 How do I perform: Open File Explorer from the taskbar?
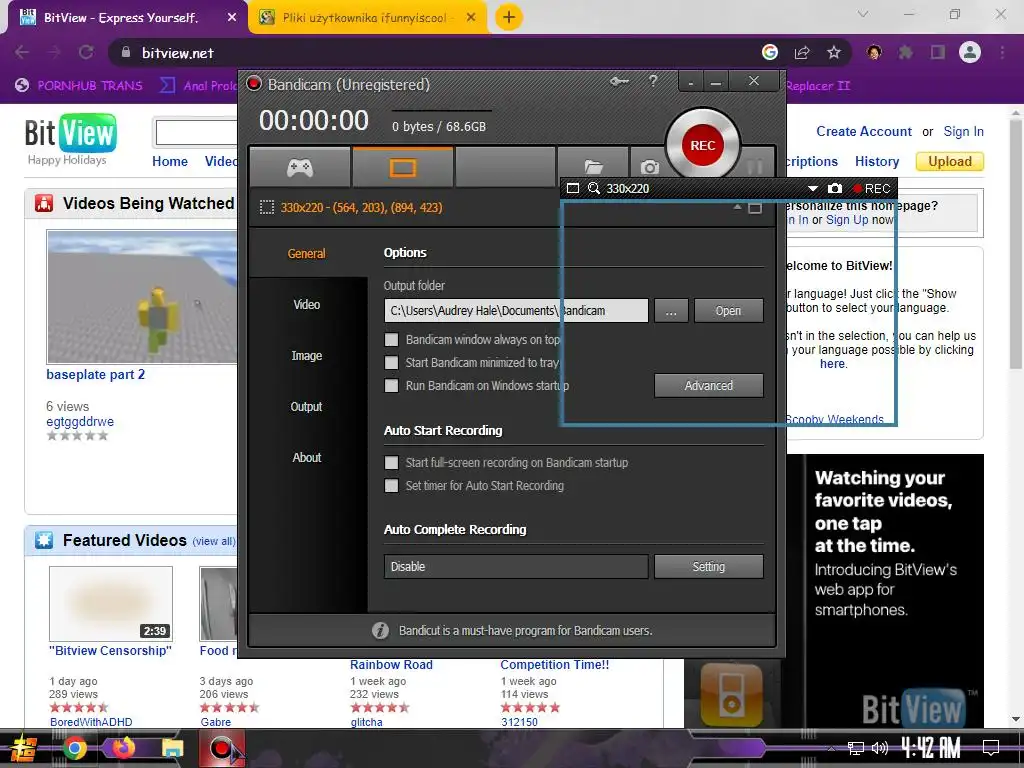pyautogui.click(x=172, y=748)
